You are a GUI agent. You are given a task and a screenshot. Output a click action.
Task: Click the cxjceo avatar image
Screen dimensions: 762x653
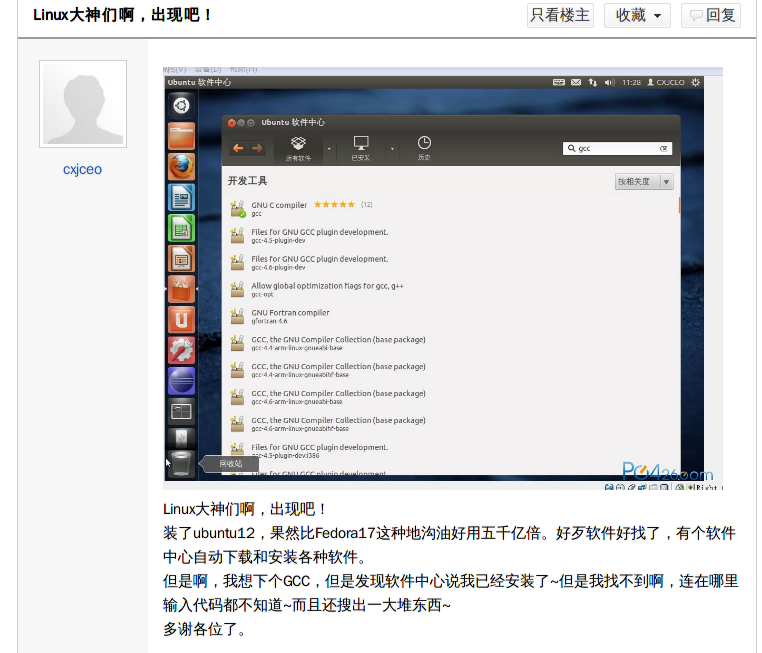83,104
